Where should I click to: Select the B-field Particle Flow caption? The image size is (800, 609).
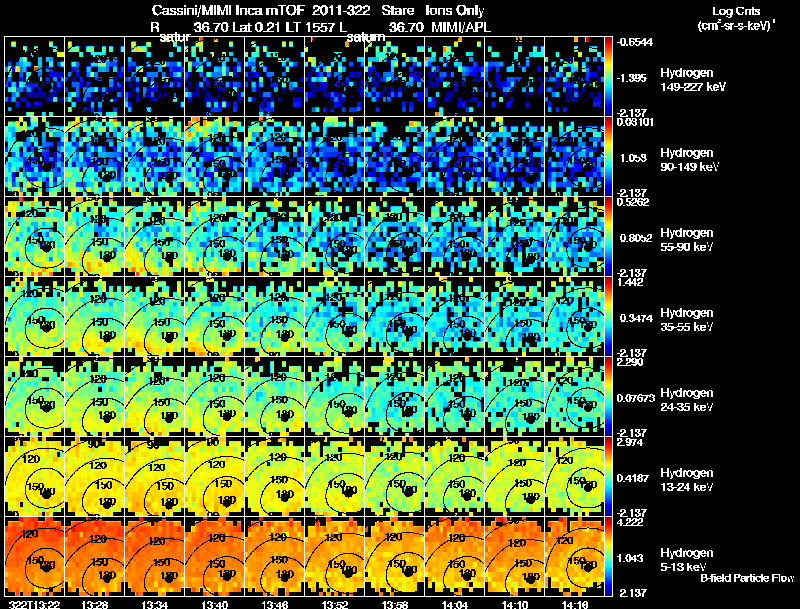pos(747,578)
